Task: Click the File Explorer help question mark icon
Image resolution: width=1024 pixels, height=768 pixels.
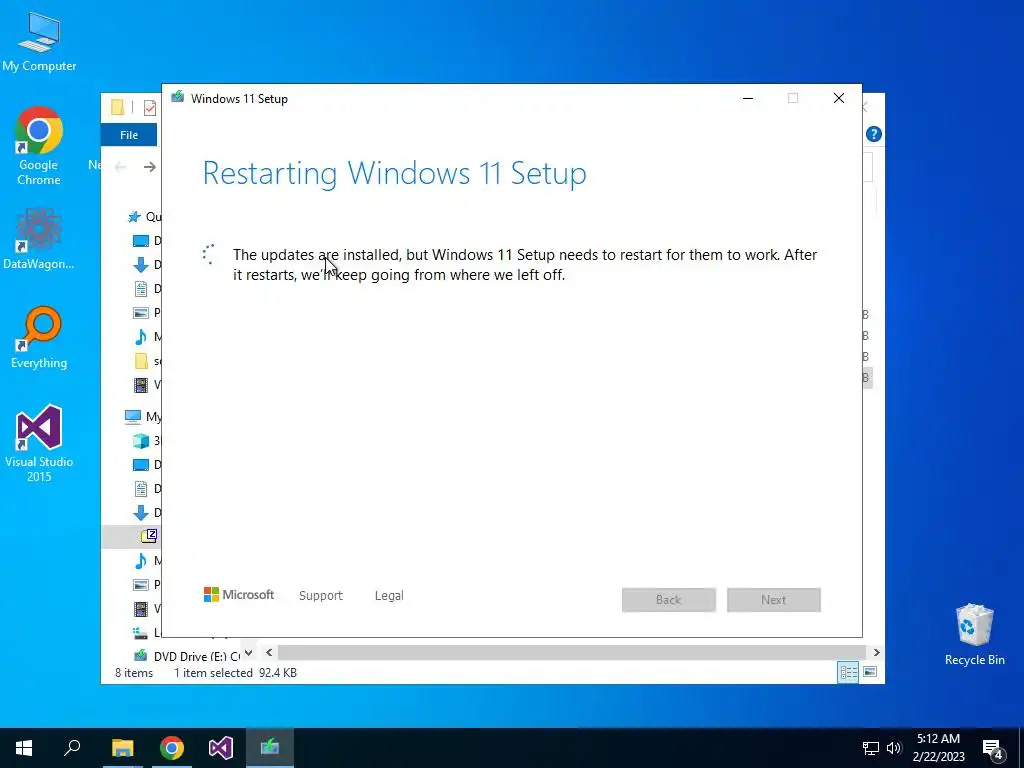Action: click(x=874, y=134)
